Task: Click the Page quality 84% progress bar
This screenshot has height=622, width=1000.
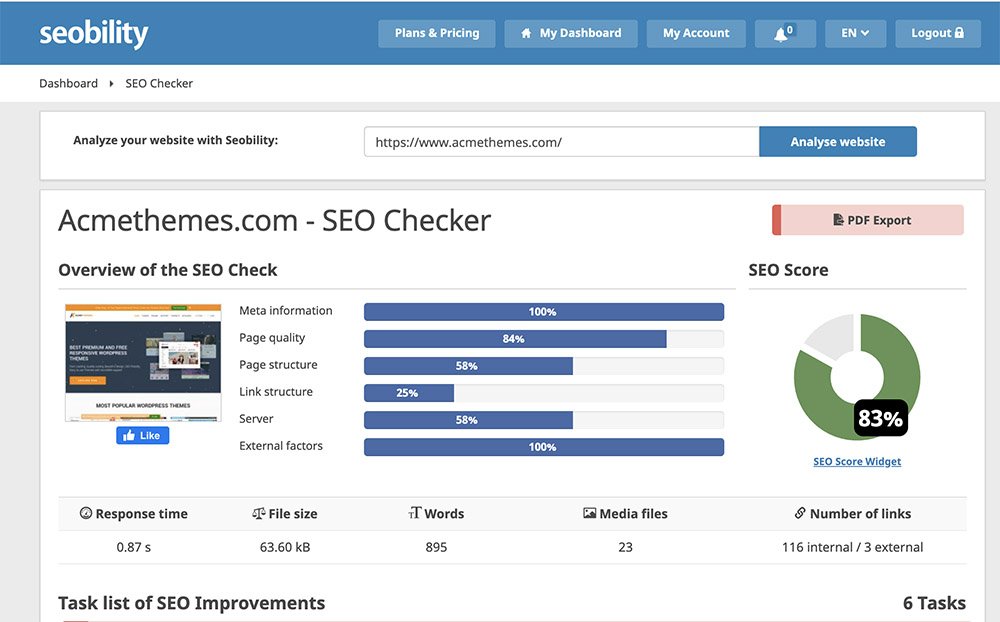Action: 543,339
